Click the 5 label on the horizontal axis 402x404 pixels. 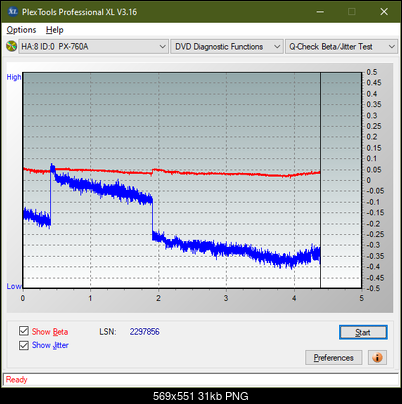(362, 298)
